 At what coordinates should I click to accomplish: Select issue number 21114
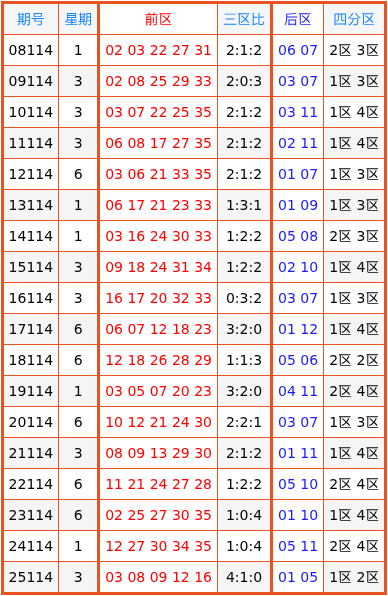tap(31, 453)
